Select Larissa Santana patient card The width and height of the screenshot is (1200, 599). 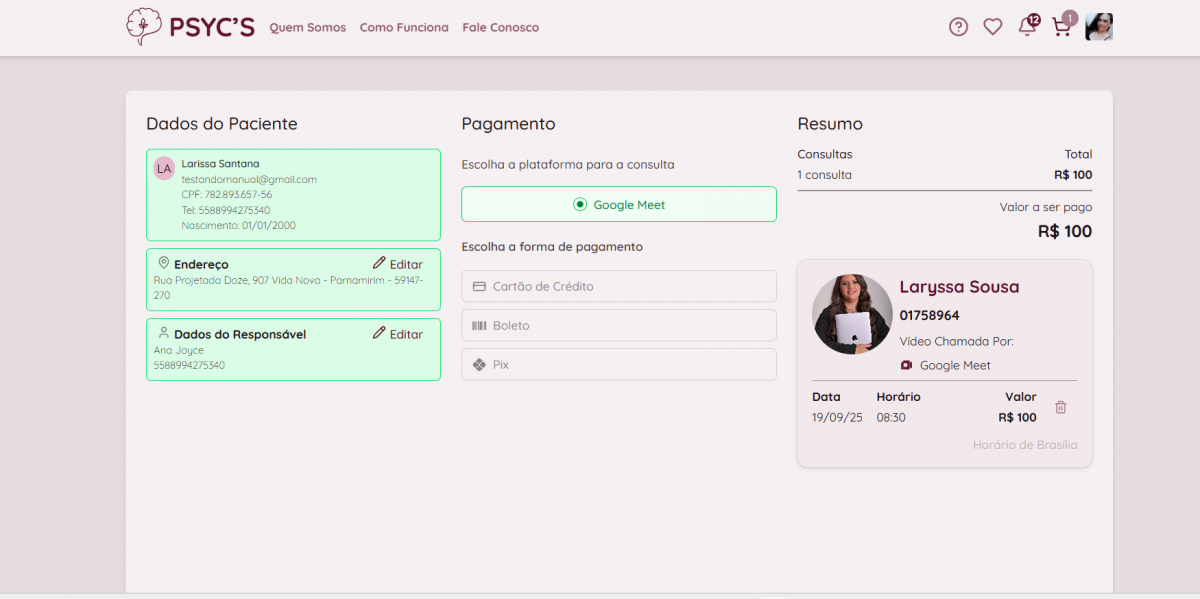point(293,195)
